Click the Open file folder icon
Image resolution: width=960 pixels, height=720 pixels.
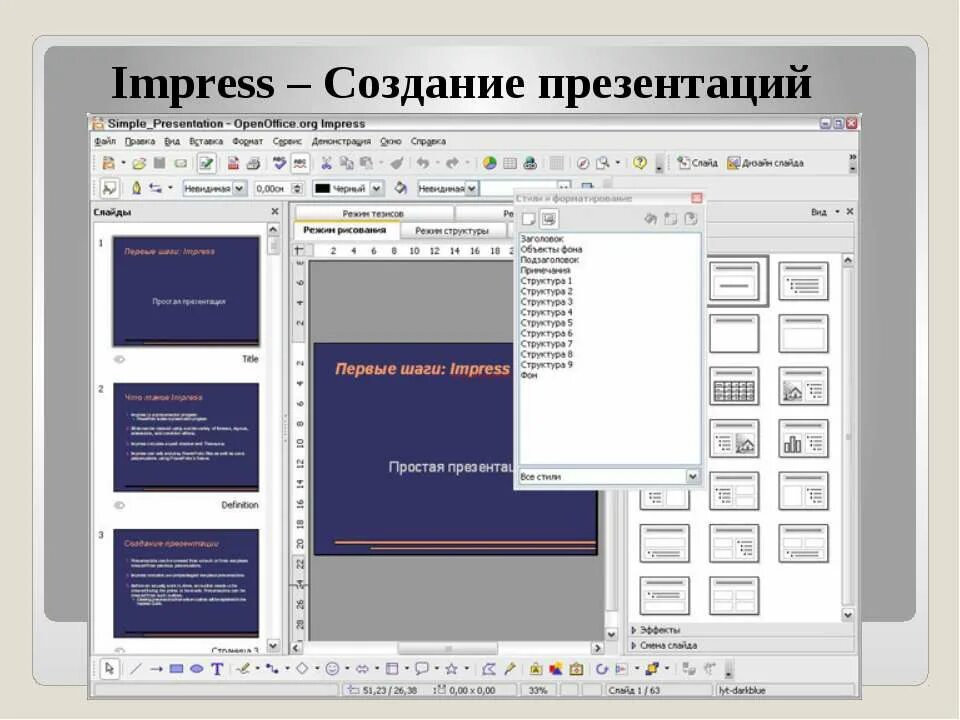point(139,163)
